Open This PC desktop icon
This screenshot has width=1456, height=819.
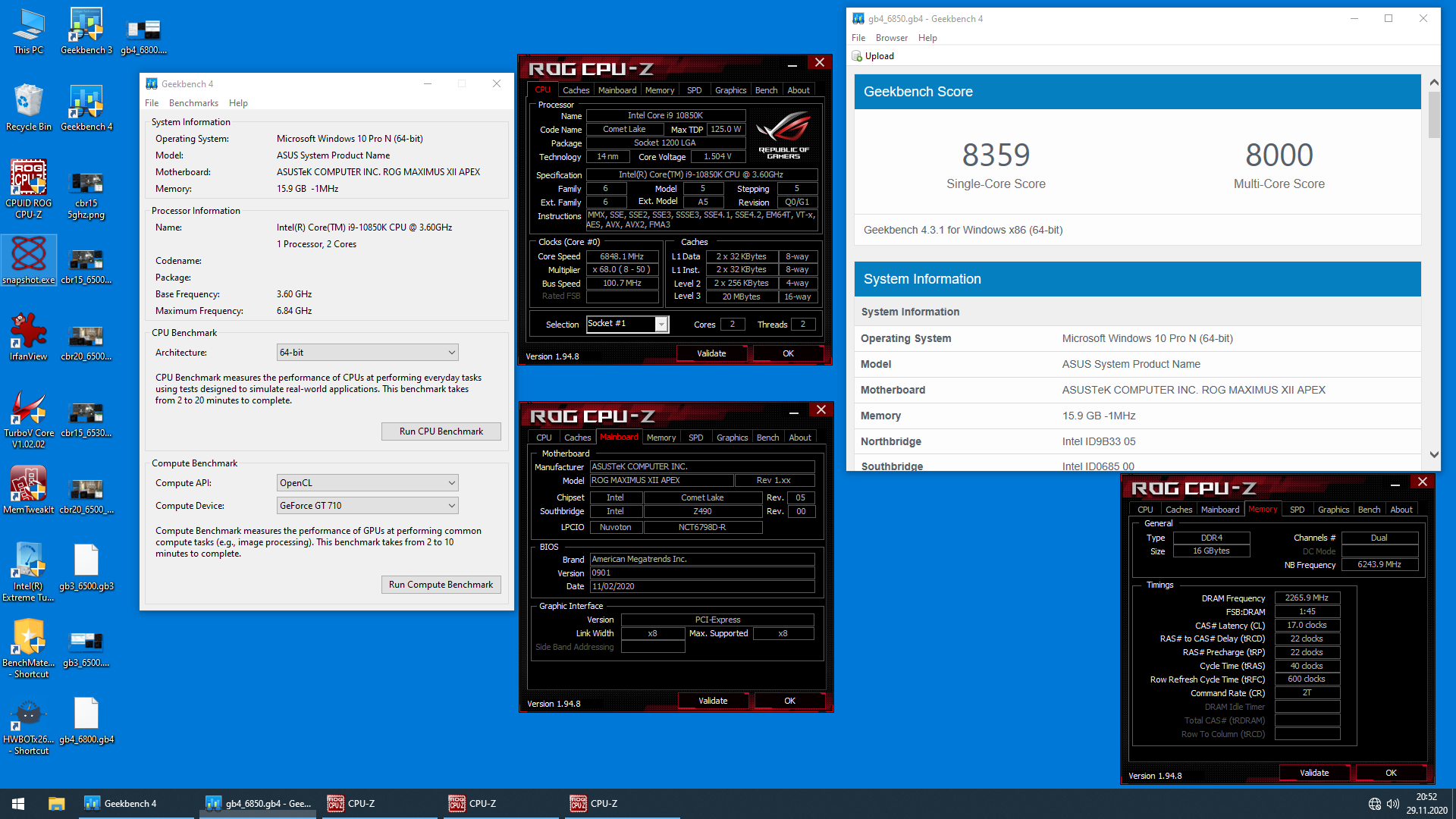coord(29,32)
